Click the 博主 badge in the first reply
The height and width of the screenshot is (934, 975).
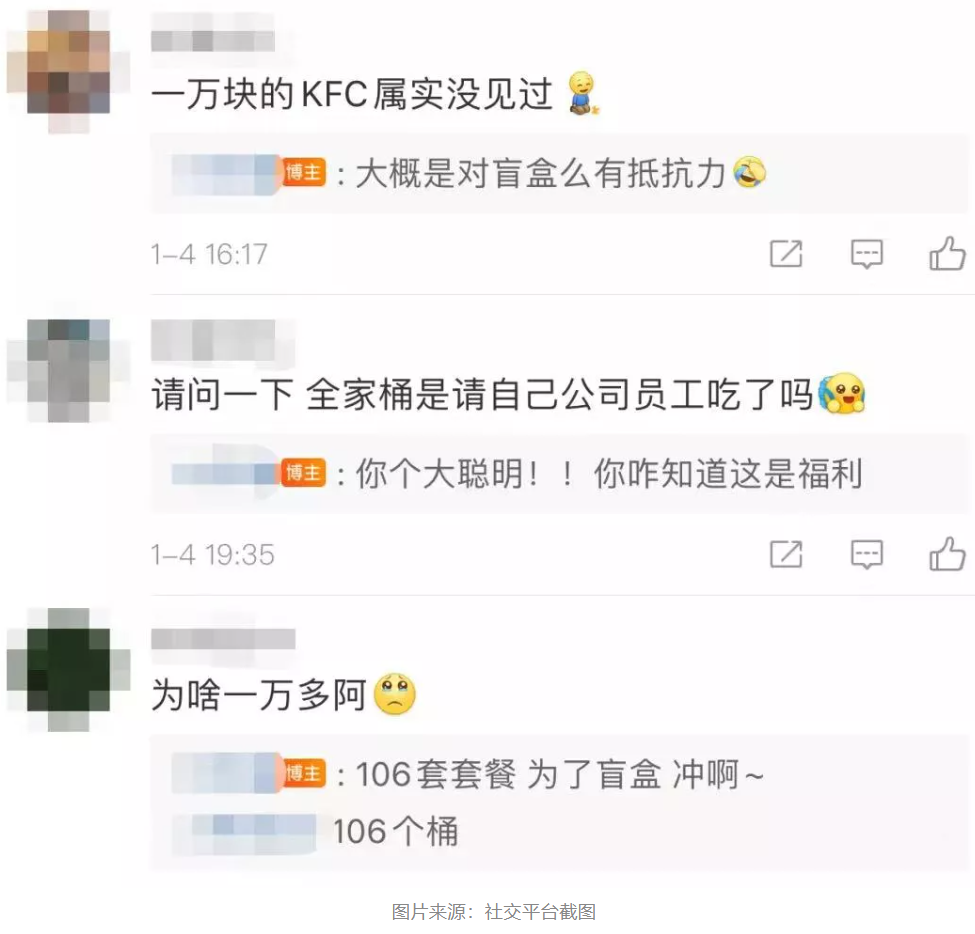click(x=305, y=173)
